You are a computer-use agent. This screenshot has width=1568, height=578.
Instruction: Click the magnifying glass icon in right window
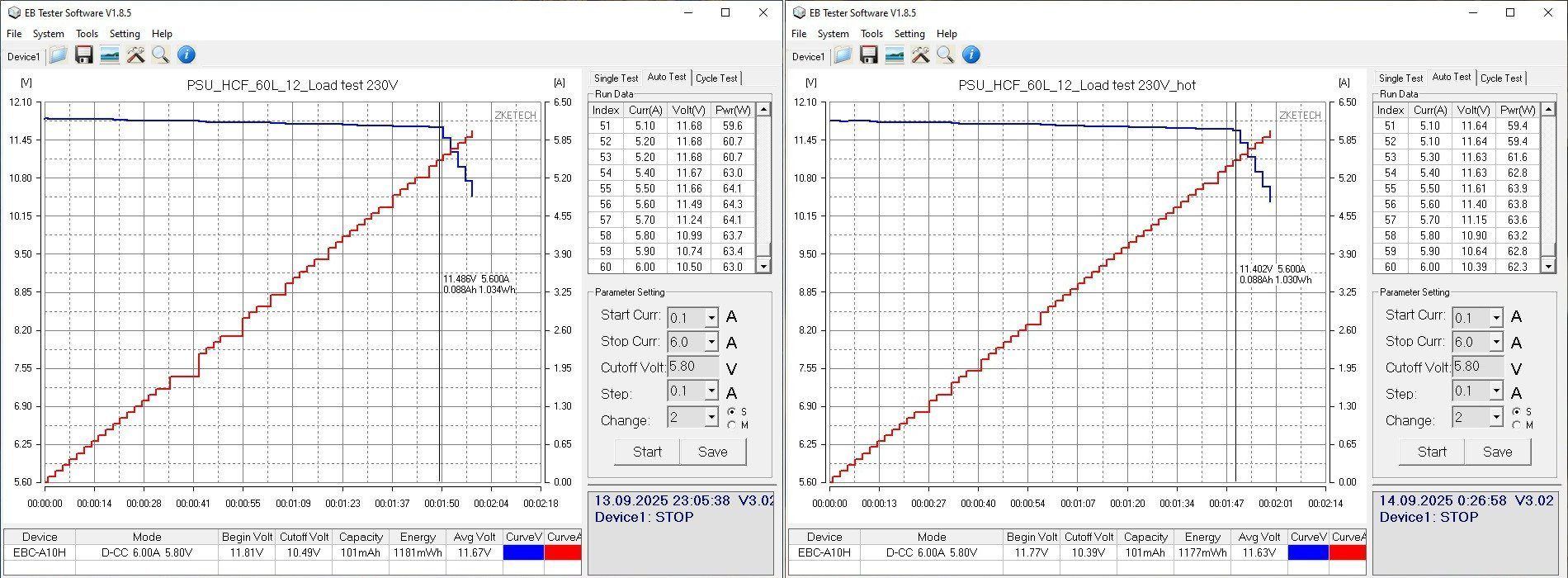click(946, 55)
